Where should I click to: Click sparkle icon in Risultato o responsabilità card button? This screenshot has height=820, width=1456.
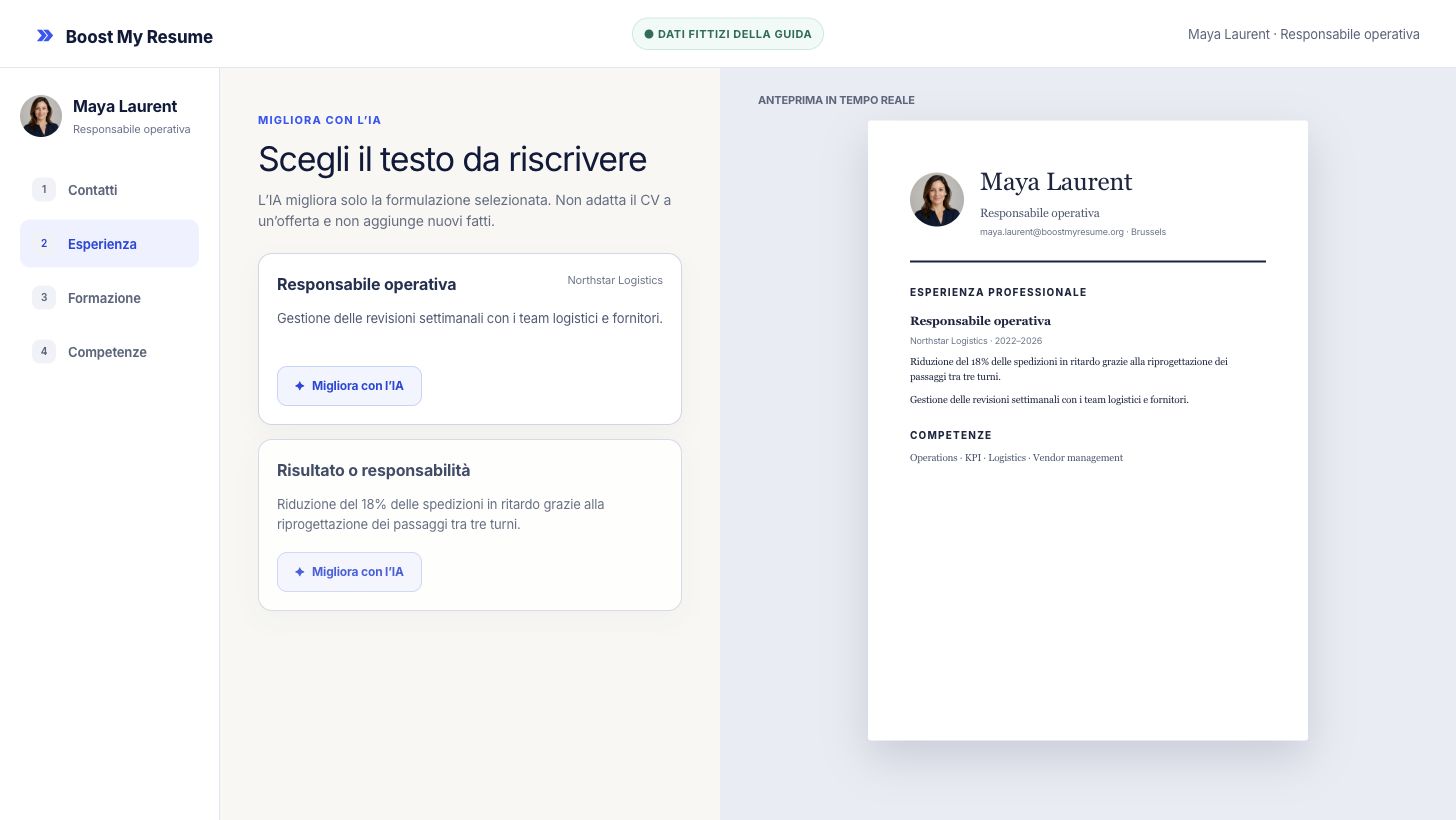point(299,572)
